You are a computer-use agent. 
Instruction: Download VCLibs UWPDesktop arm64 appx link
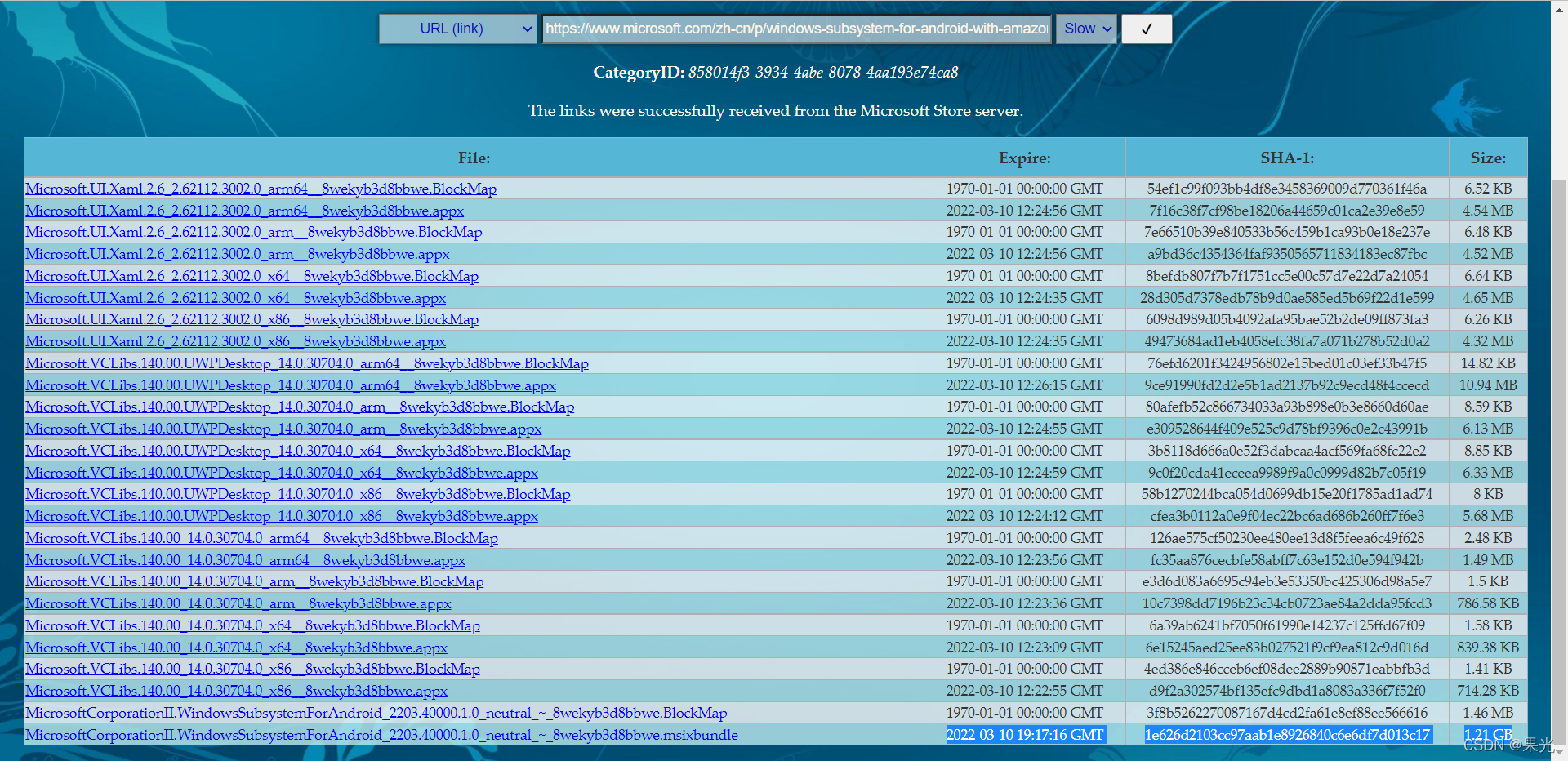tap(291, 385)
